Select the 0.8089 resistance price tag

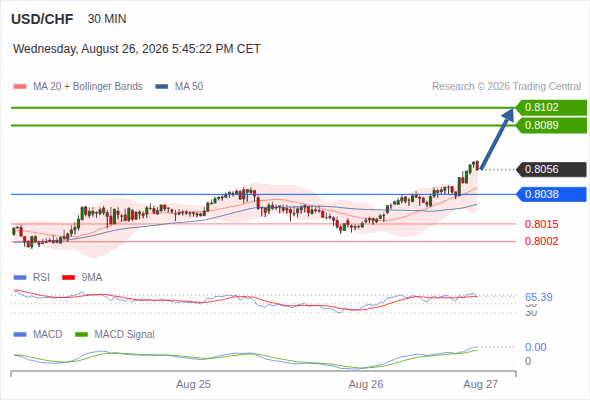551,125
